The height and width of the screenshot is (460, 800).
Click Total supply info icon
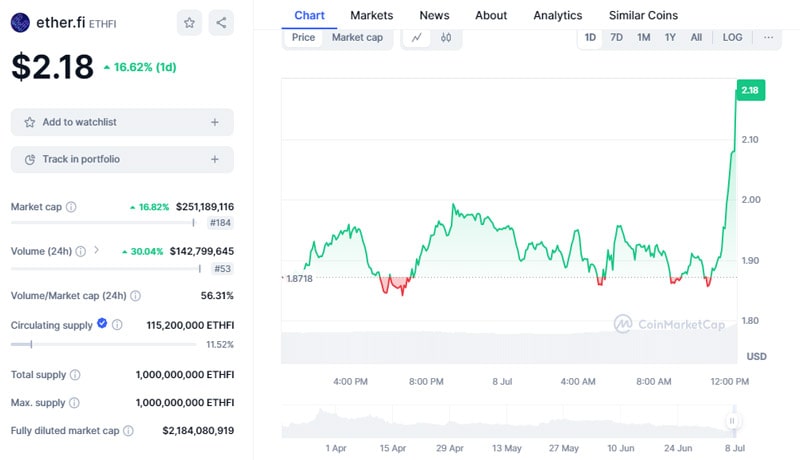click(75, 375)
